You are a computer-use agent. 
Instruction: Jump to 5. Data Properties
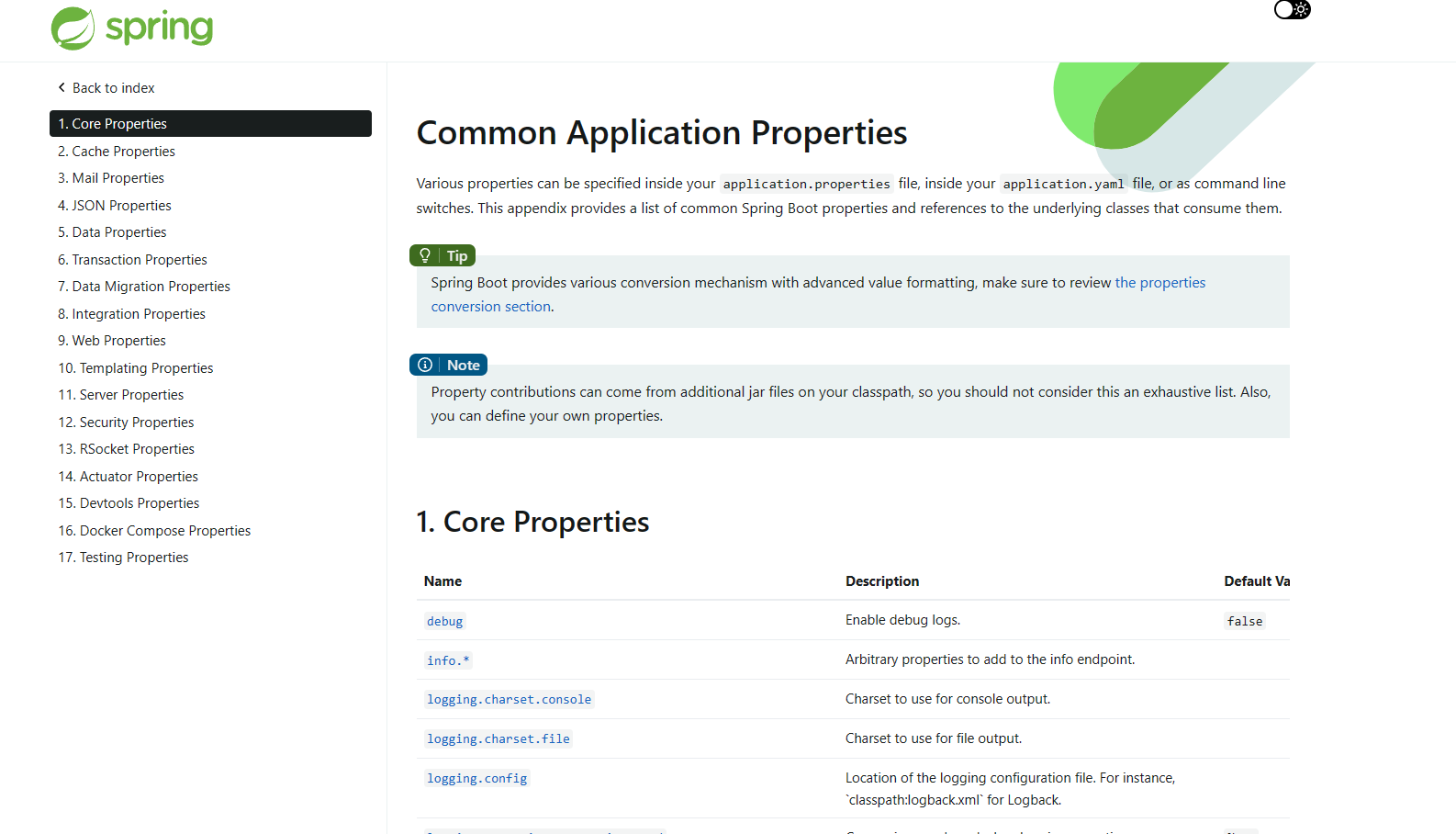112,232
